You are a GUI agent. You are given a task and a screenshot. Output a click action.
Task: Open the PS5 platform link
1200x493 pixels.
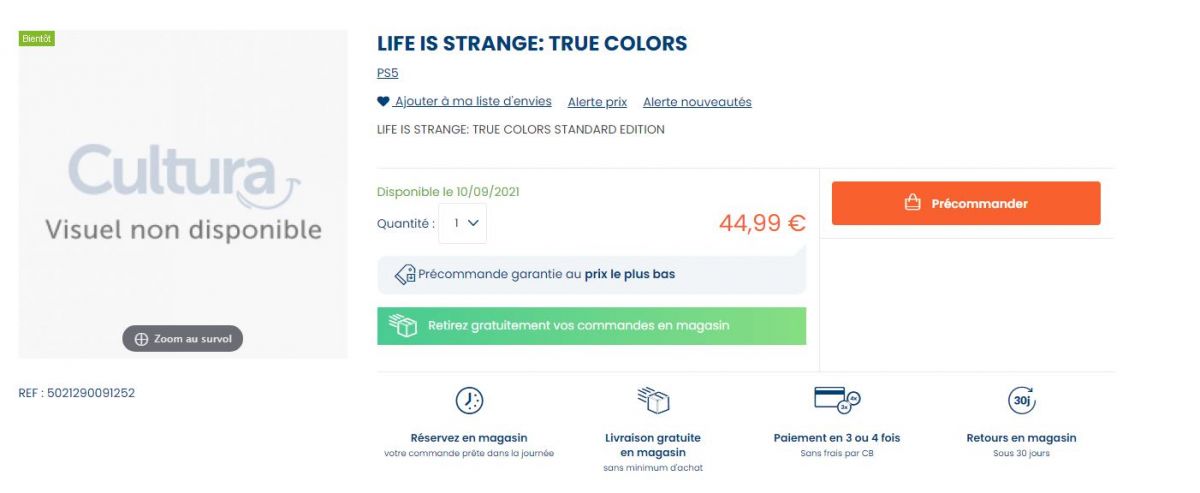(388, 73)
